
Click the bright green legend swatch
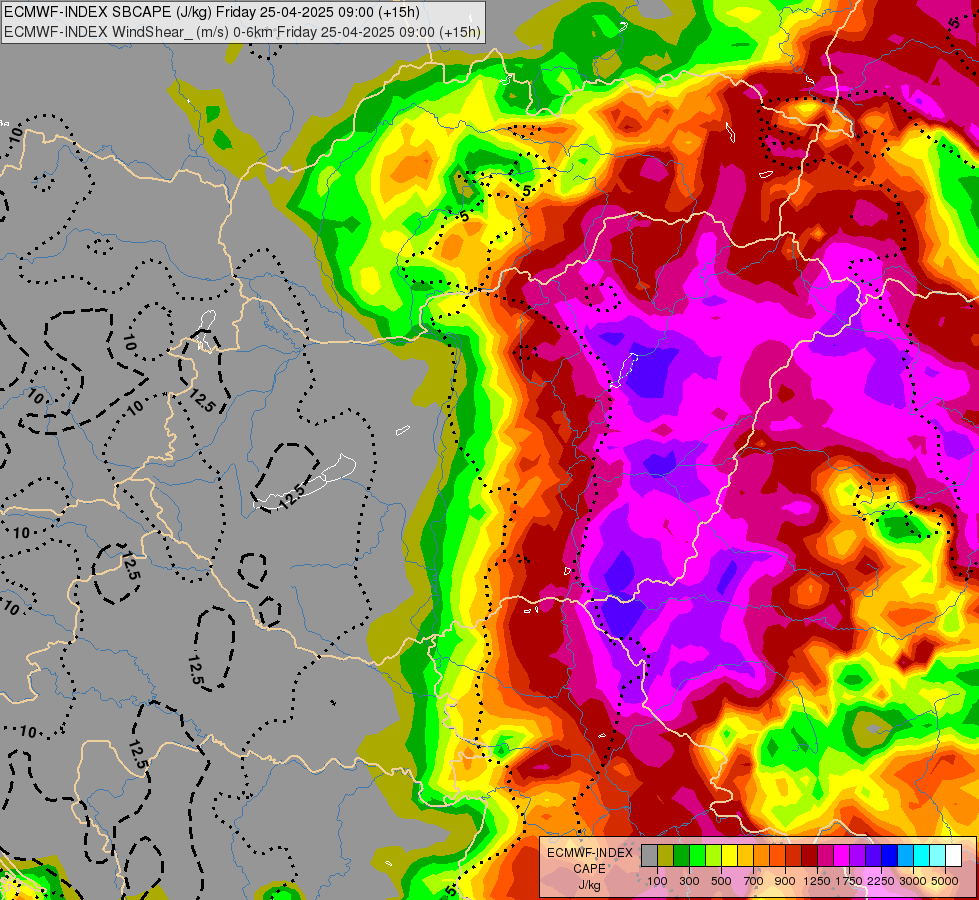(x=697, y=856)
